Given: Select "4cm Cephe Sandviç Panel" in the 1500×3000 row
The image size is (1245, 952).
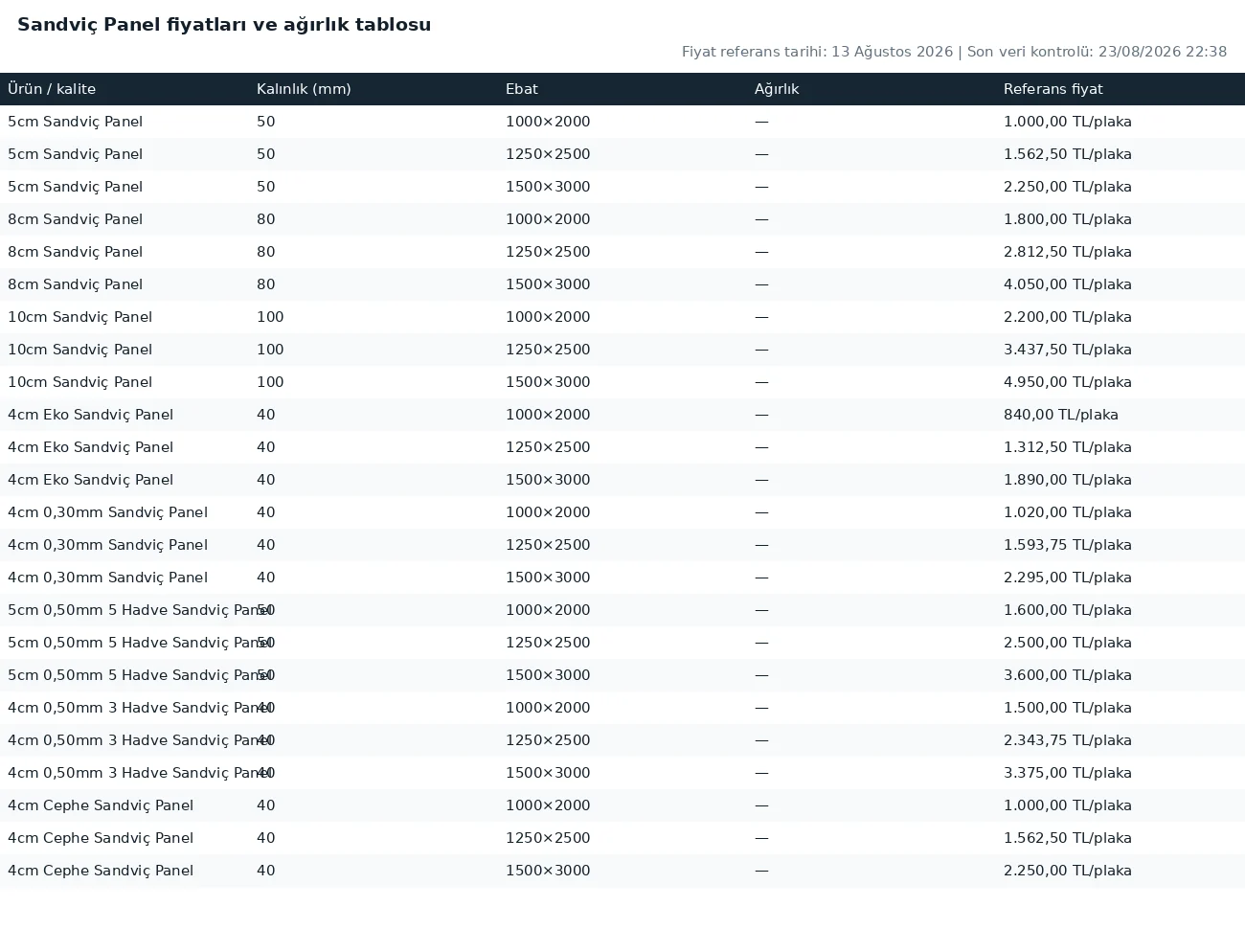Looking at the screenshot, I should click(101, 871).
